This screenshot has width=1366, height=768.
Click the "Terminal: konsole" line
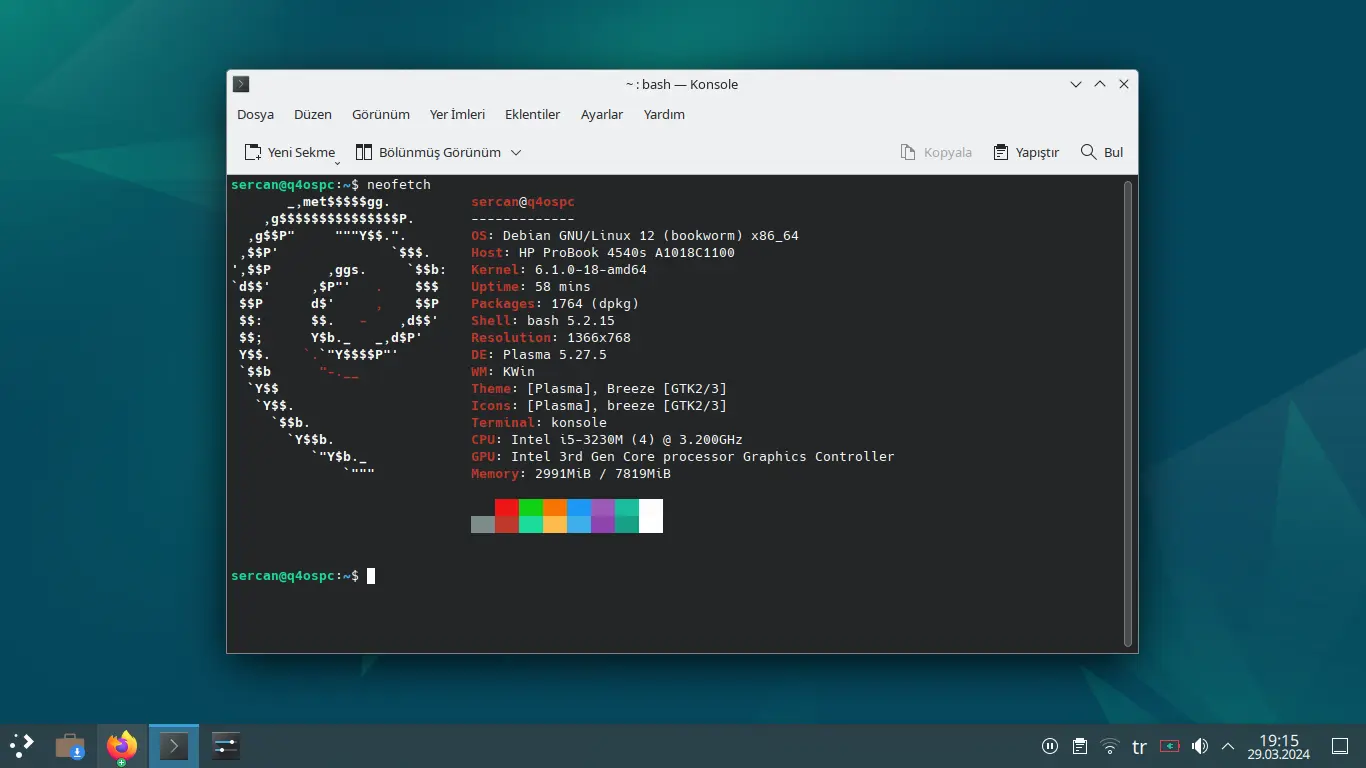[x=539, y=423]
